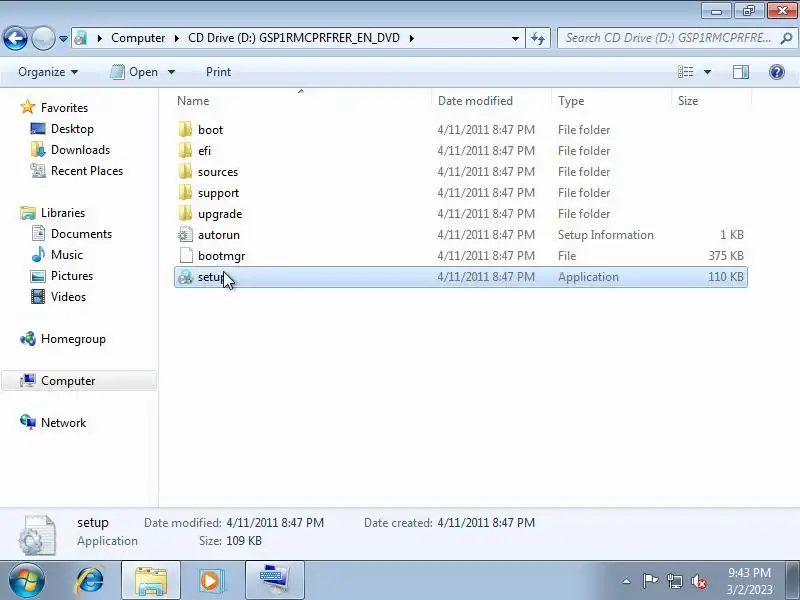Image resolution: width=800 pixels, height=600 pixels.
Task: Click the 1 KB size of autorun
Action: [732, 234]
